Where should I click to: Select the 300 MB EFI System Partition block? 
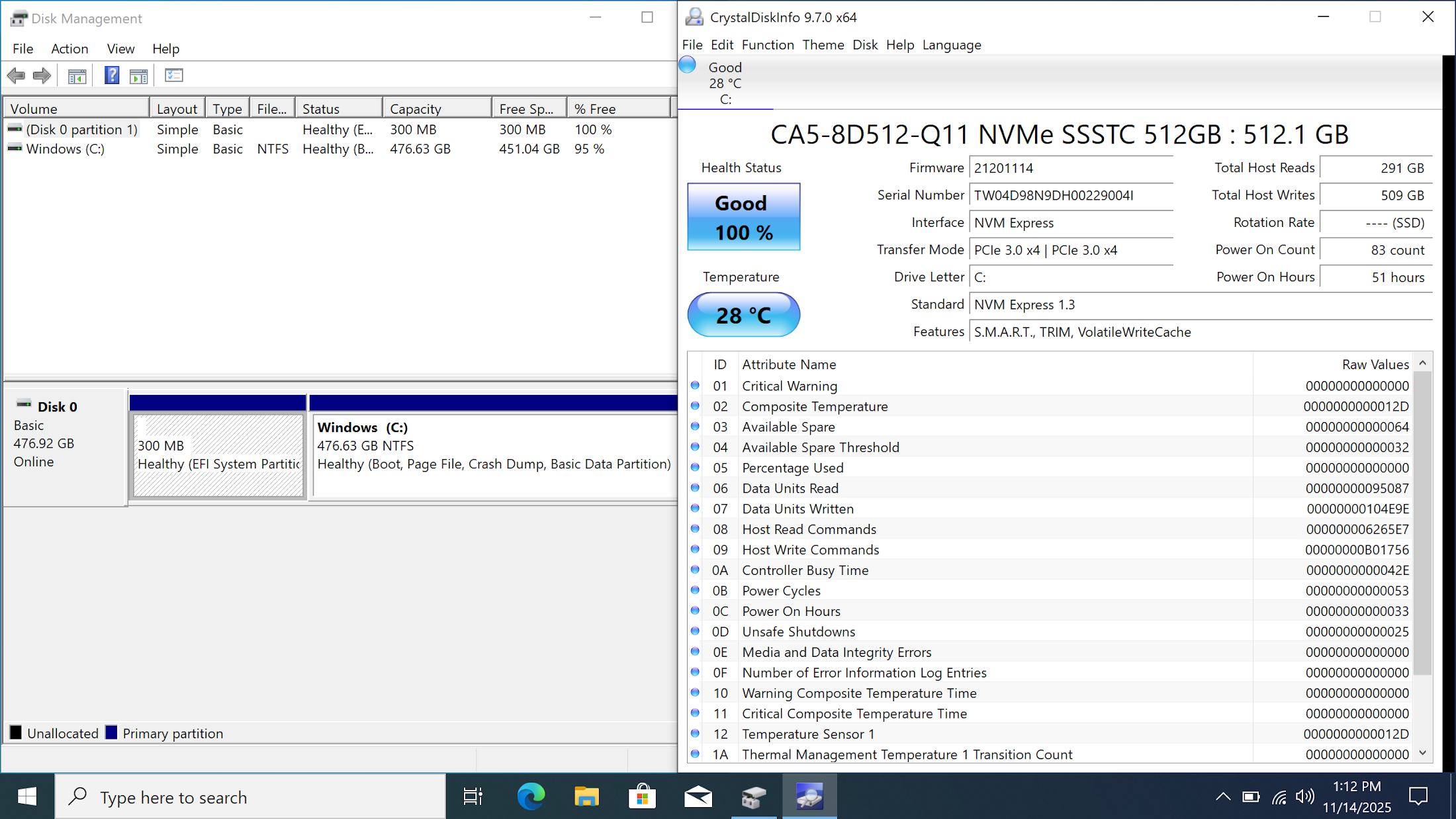[x=218, y=455]
